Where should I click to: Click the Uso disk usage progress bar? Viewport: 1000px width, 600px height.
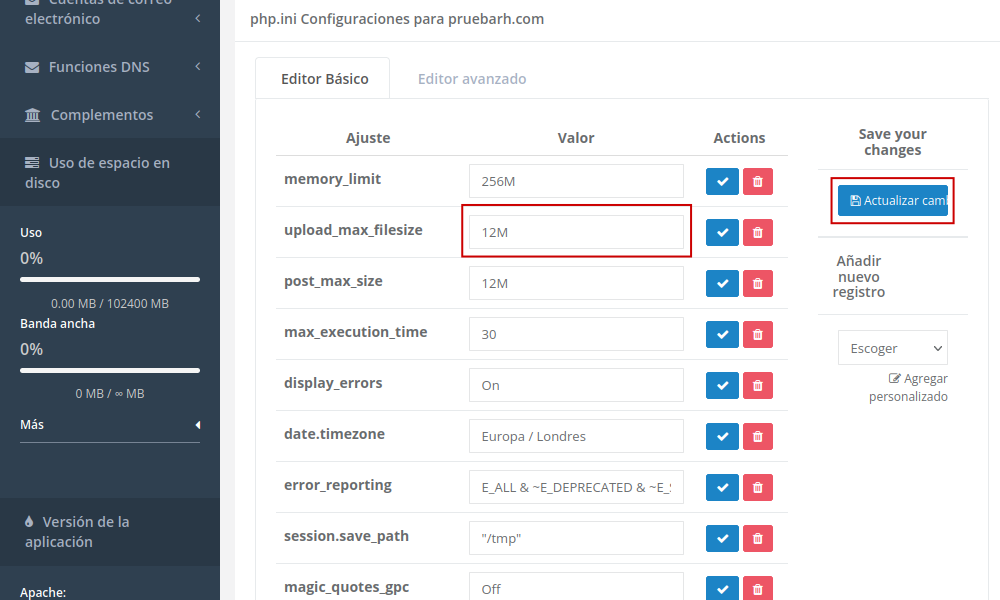click(110, 280)
